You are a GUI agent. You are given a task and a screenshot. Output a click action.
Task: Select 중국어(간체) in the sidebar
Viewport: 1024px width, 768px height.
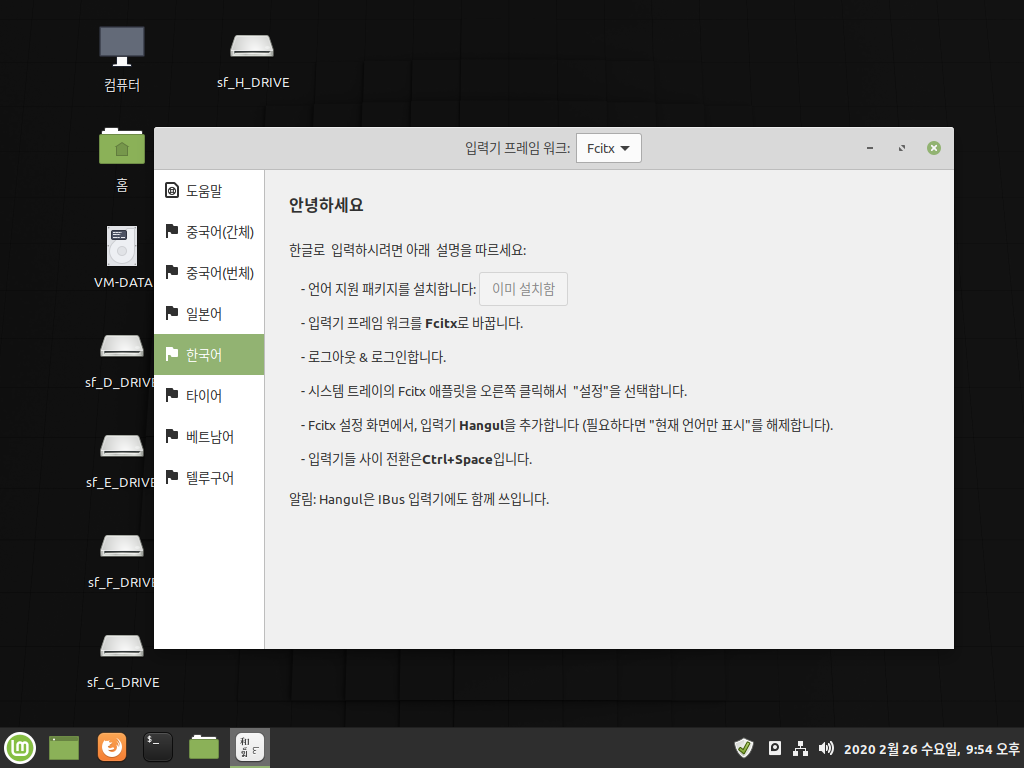[209, 232]
